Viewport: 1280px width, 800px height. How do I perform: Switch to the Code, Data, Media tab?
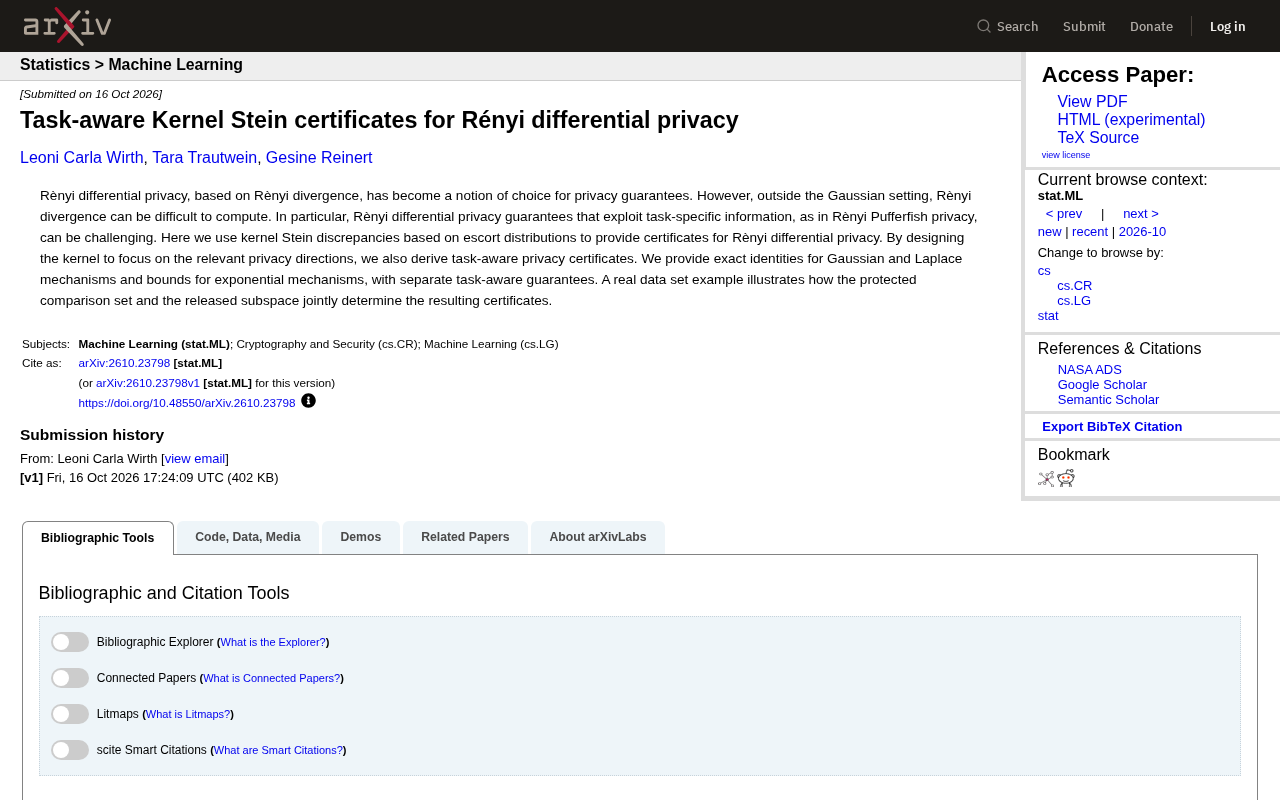pos(248,537)
